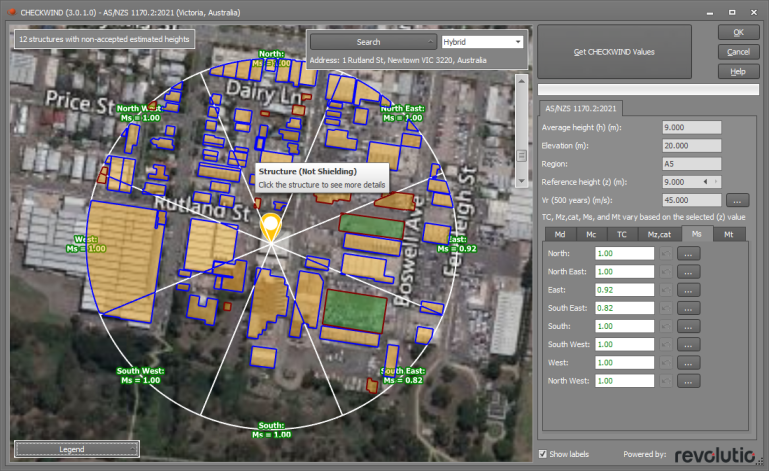Confirm with the OK button
This screenshot has width=769, height=471.
tap(739, 32)
